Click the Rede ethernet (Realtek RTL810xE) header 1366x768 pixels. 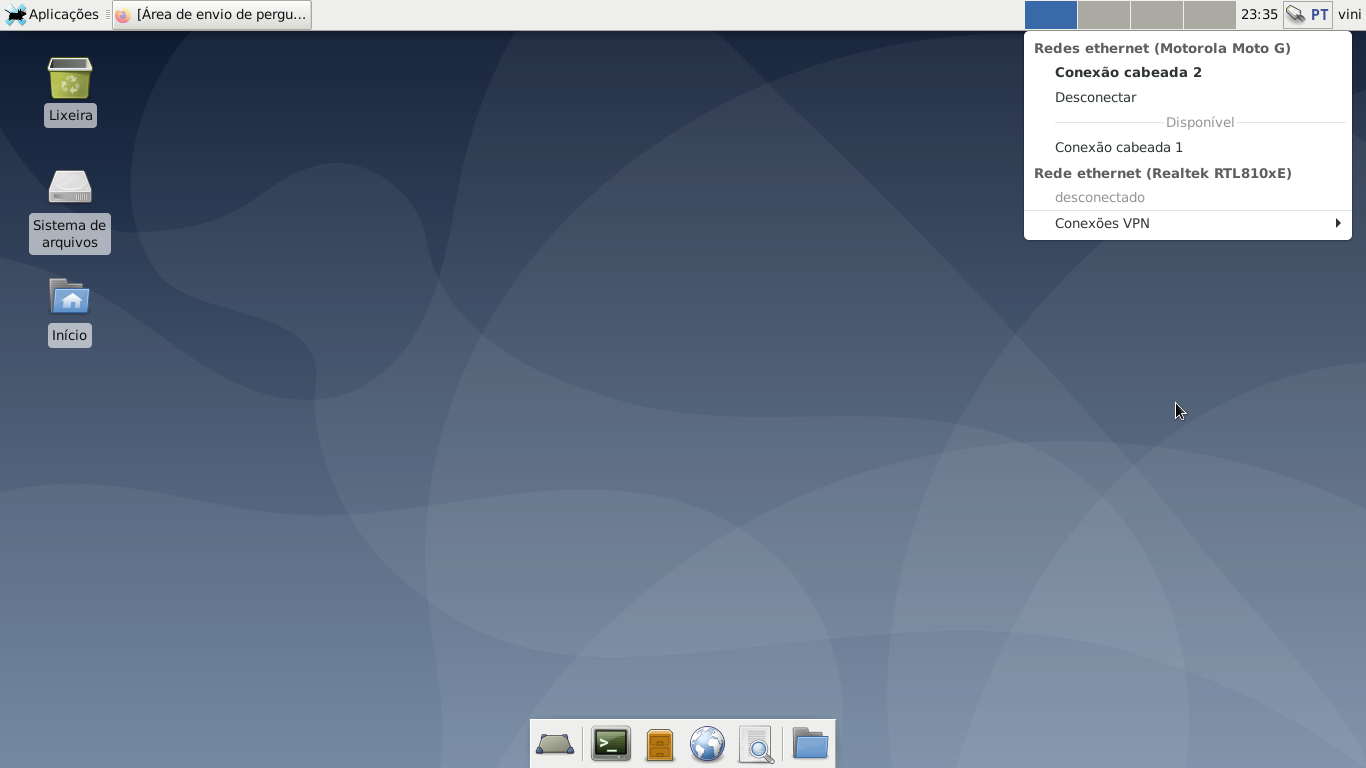(x=1162, y=173)
